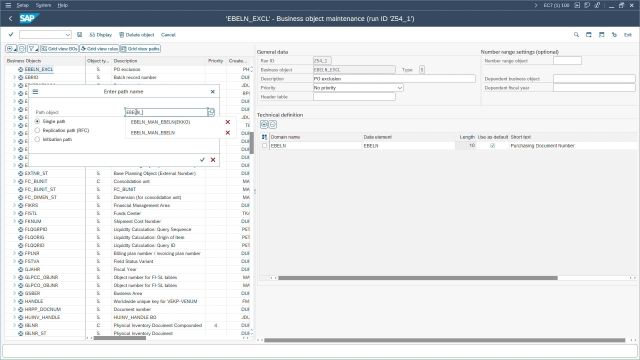Click the Grid view rules button
This screenshot has height=360, width=640.
point(99,49)
